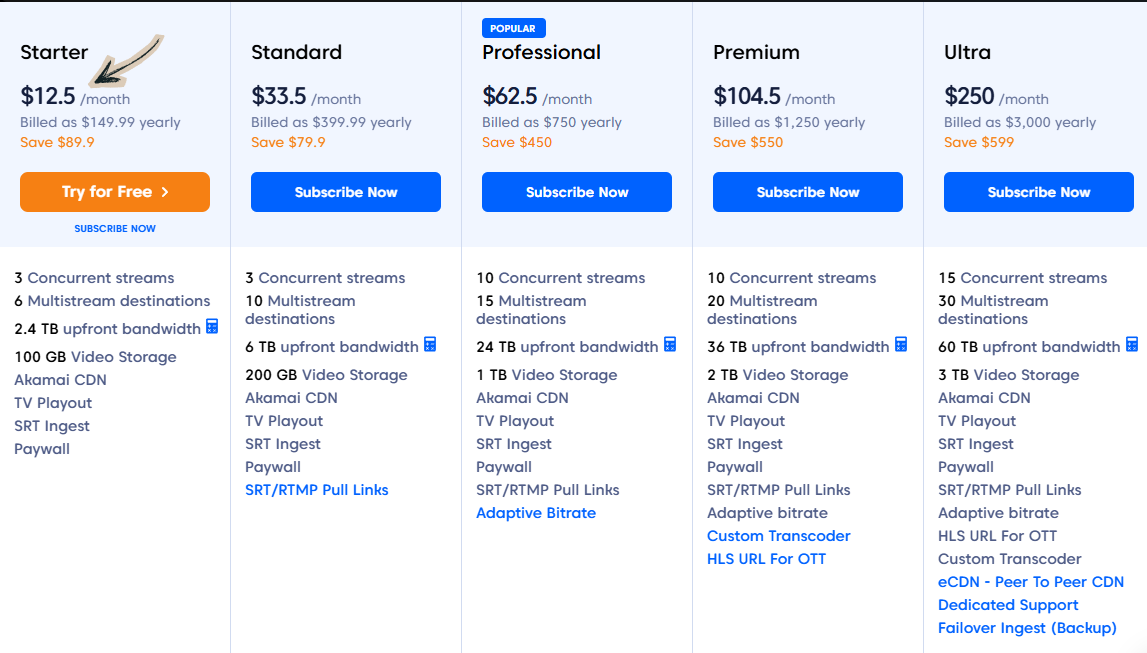Subscribe to the Premium plan
Screen dimensions: 1147x653
pyautogui.click(x=807, y=191)
